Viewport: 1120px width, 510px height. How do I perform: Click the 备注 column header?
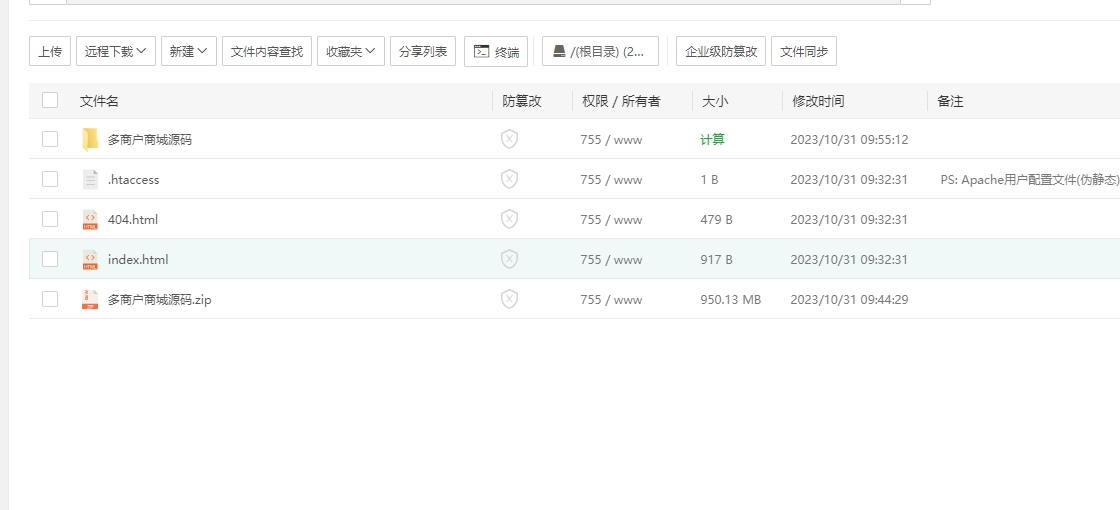click(950, 101)
